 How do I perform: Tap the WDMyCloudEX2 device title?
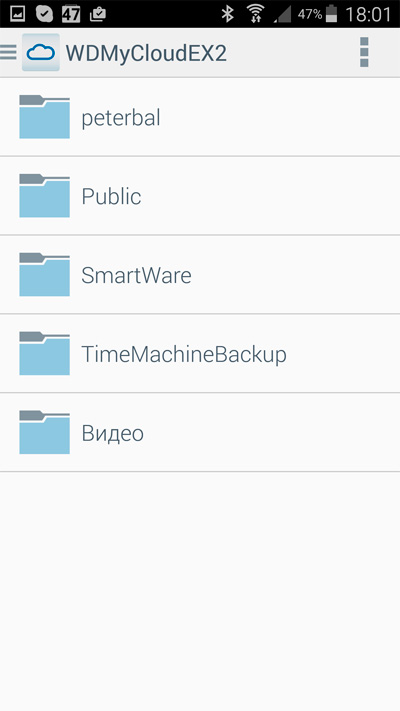pos(146,54)
